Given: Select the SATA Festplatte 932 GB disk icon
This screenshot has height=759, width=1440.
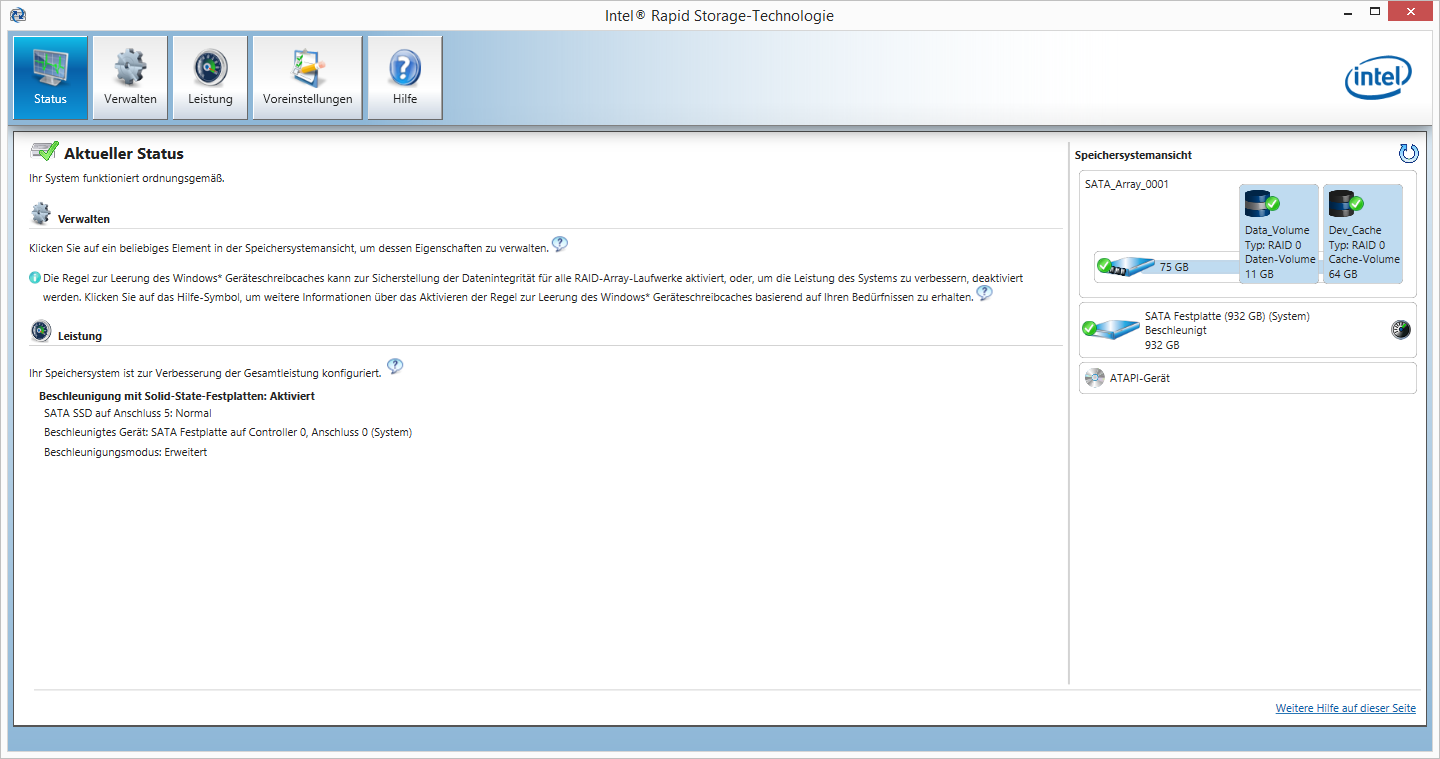Looking at the screenshot, I should tap(1109, 329).
